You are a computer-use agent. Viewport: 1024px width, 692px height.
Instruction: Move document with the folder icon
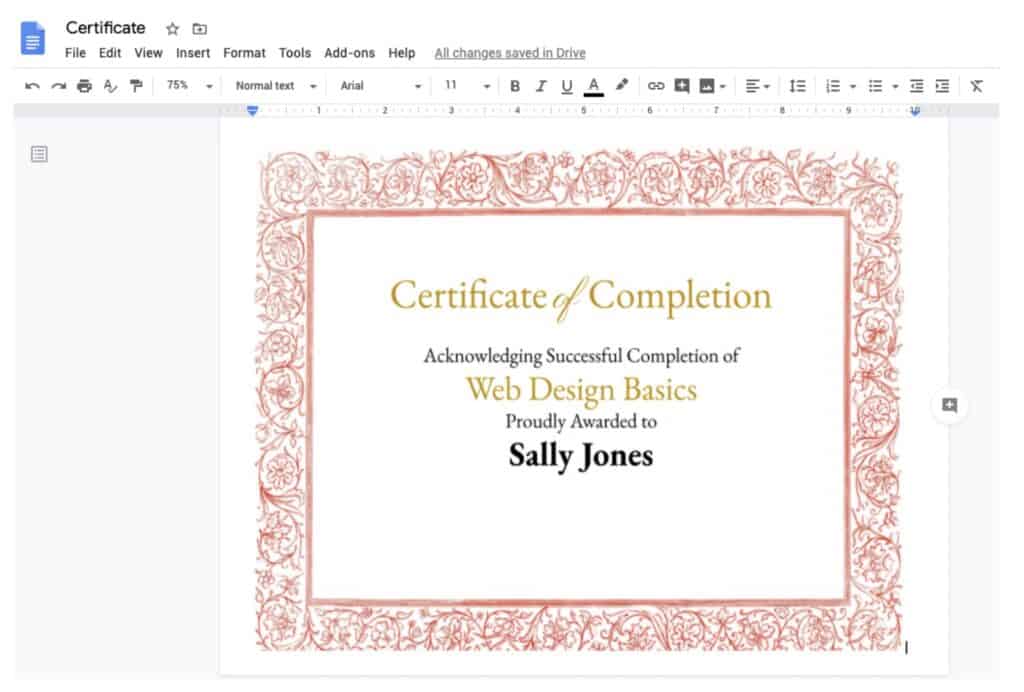pyautogui.click(x=200, y=29)
